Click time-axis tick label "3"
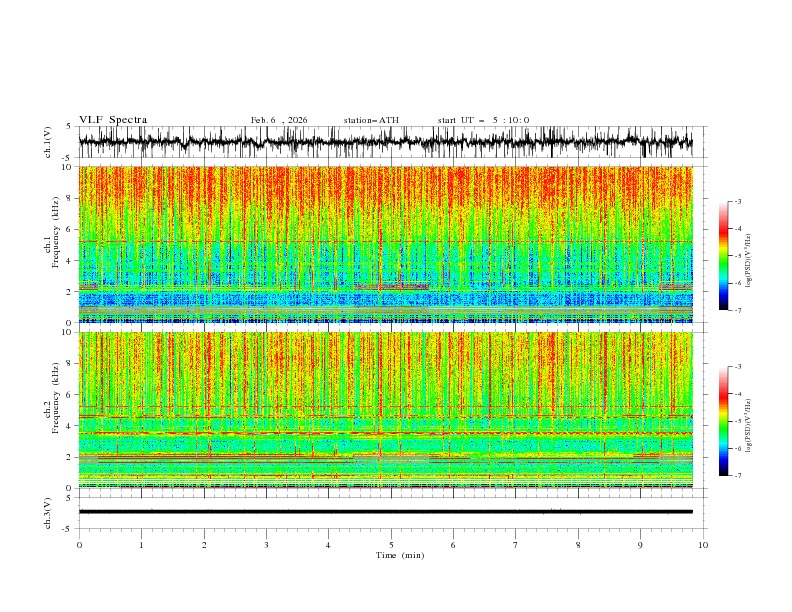Image resolution: width=792 pixels, height=612 pixels. coord(266,545)
